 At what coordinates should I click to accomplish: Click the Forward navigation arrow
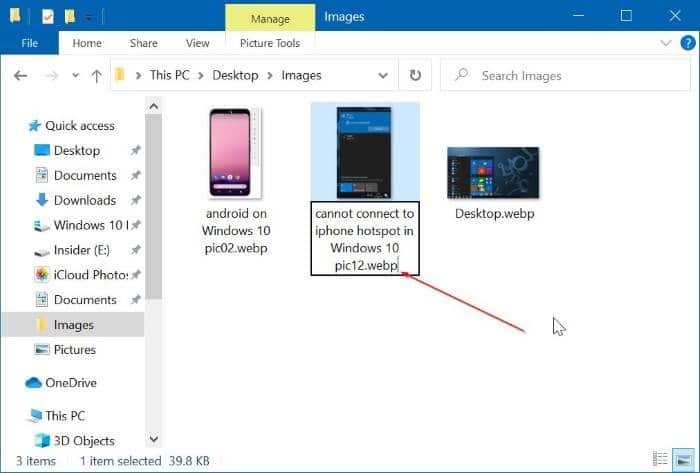click(x=51, y=76)
